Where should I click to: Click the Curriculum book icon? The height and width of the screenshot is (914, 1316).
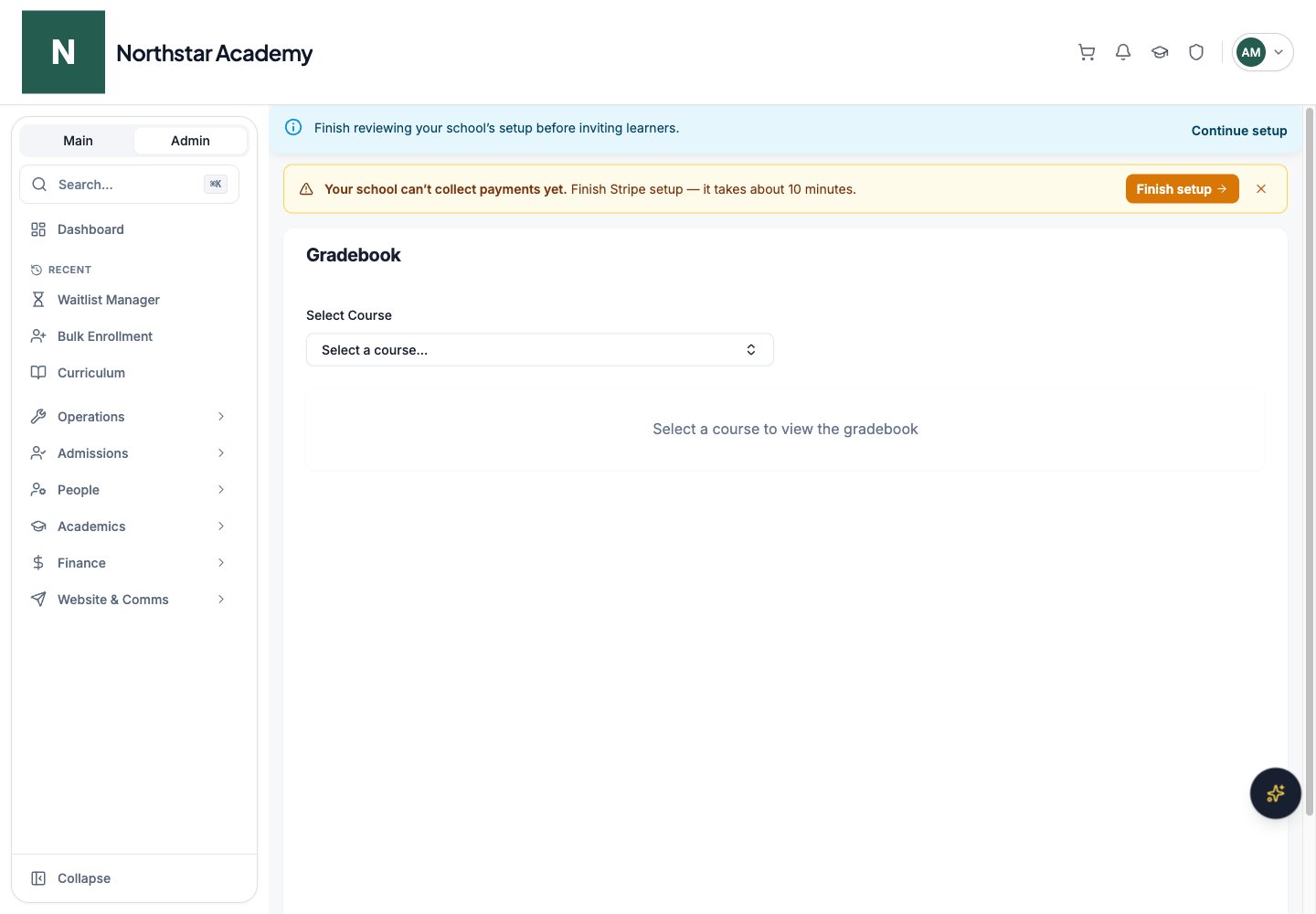[38, 373]
